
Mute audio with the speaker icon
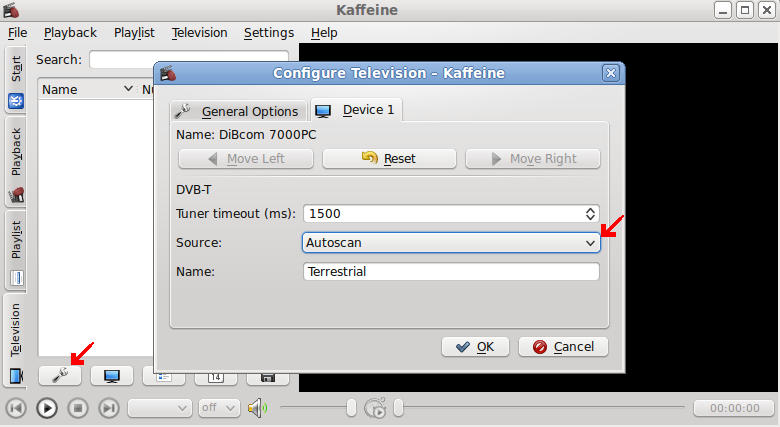258,409
